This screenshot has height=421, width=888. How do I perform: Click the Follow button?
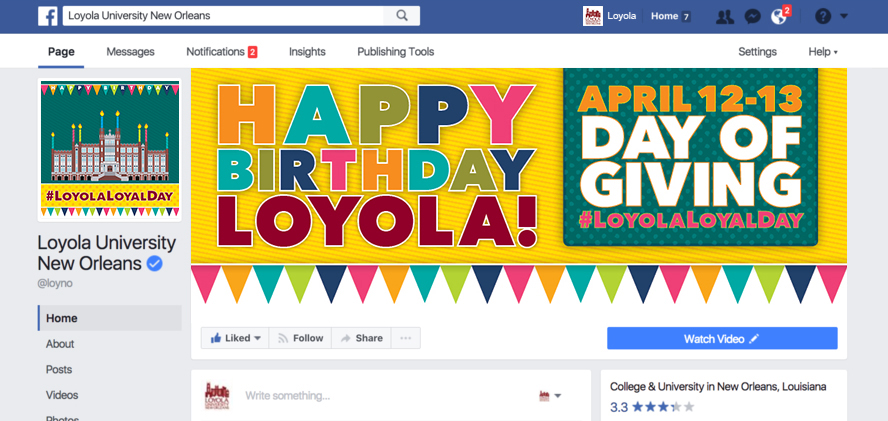300,338
